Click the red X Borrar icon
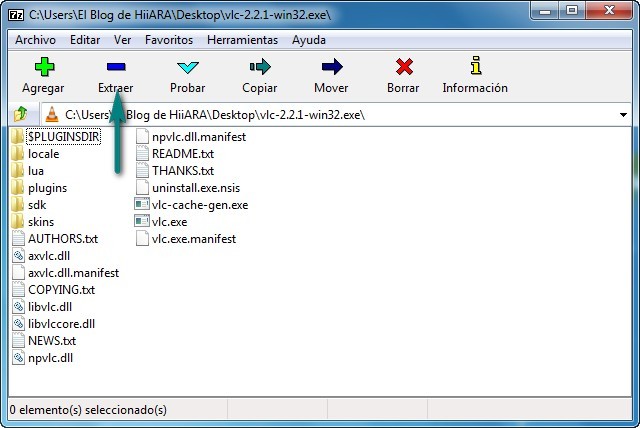This screenshot has height=428, width=640. coord(404,67)
